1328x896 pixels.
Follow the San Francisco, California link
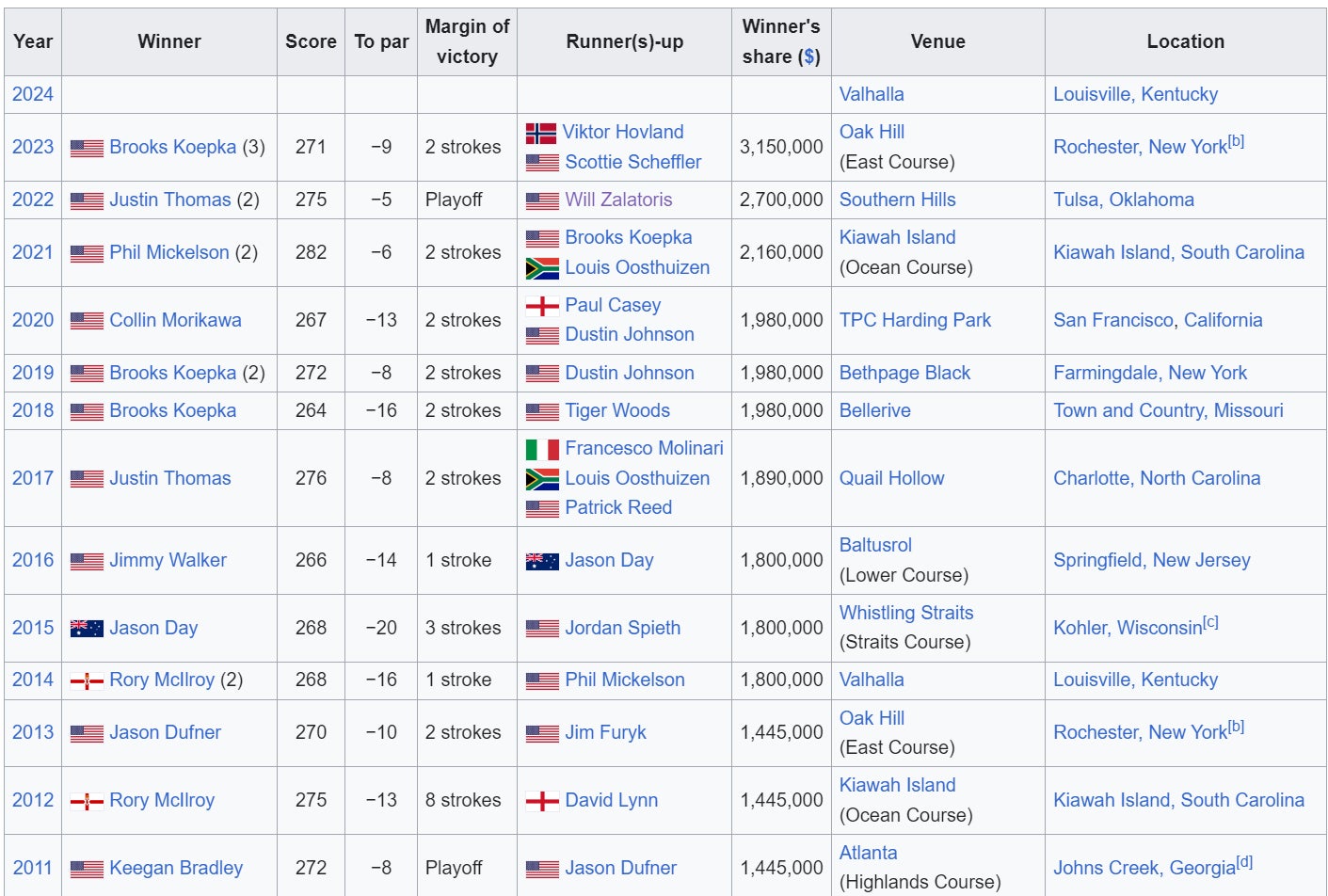click(1158, 320)
